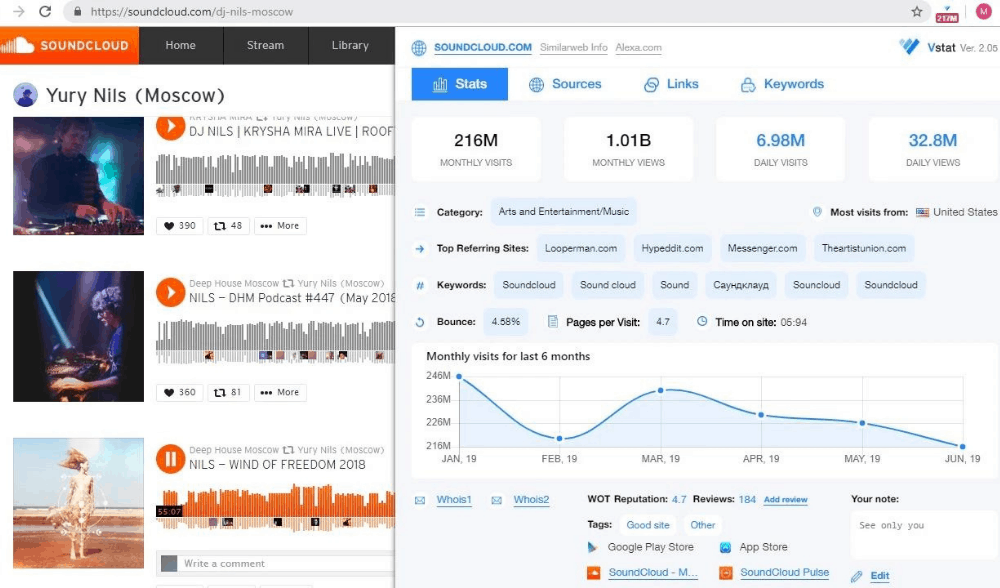Viewport: 1000px width, 588px height.
Task: Seek in the Wind of Freedom waveform
Action: pos(276,506)
